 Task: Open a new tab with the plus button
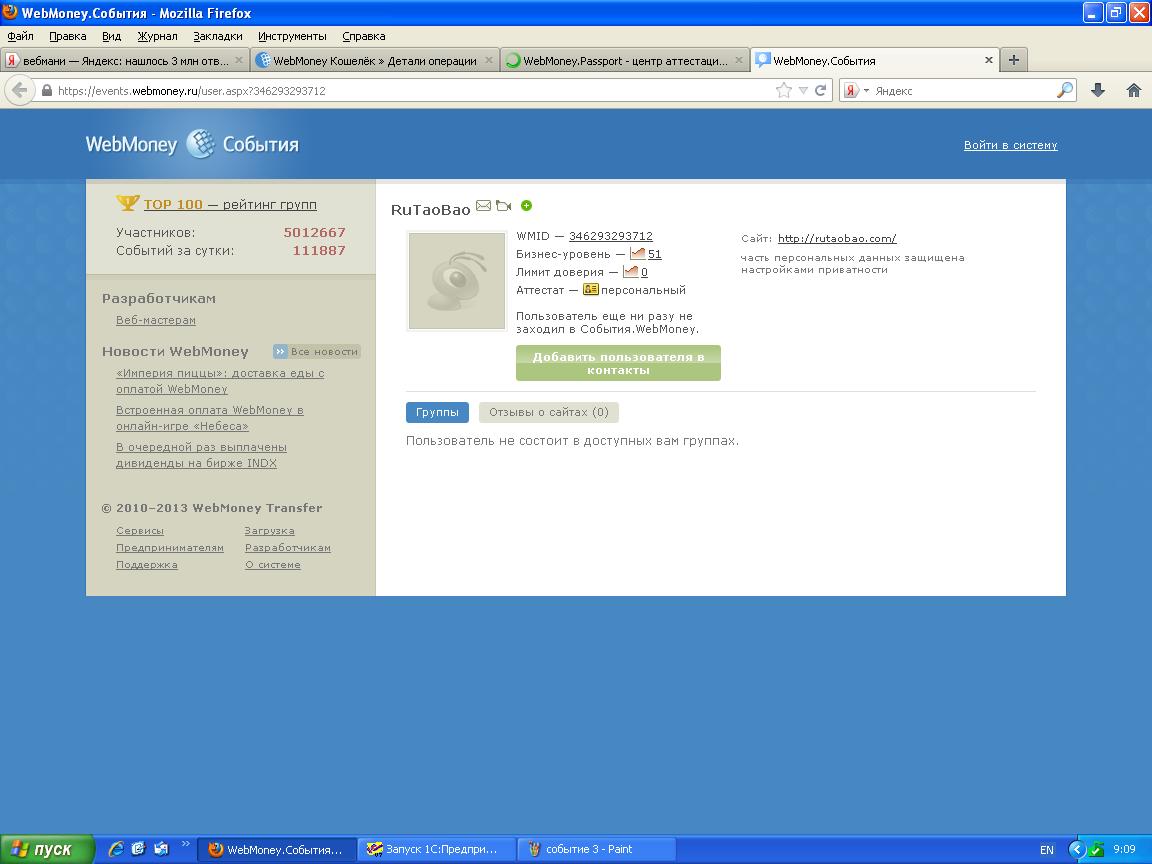point(1014,60)
